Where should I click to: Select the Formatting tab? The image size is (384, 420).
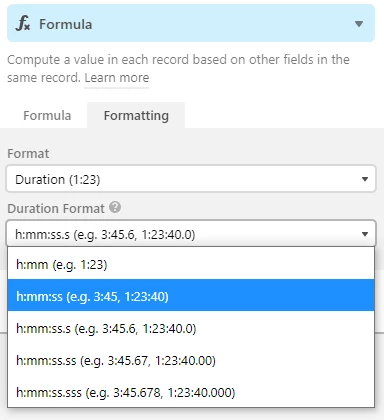pos(136,116)
